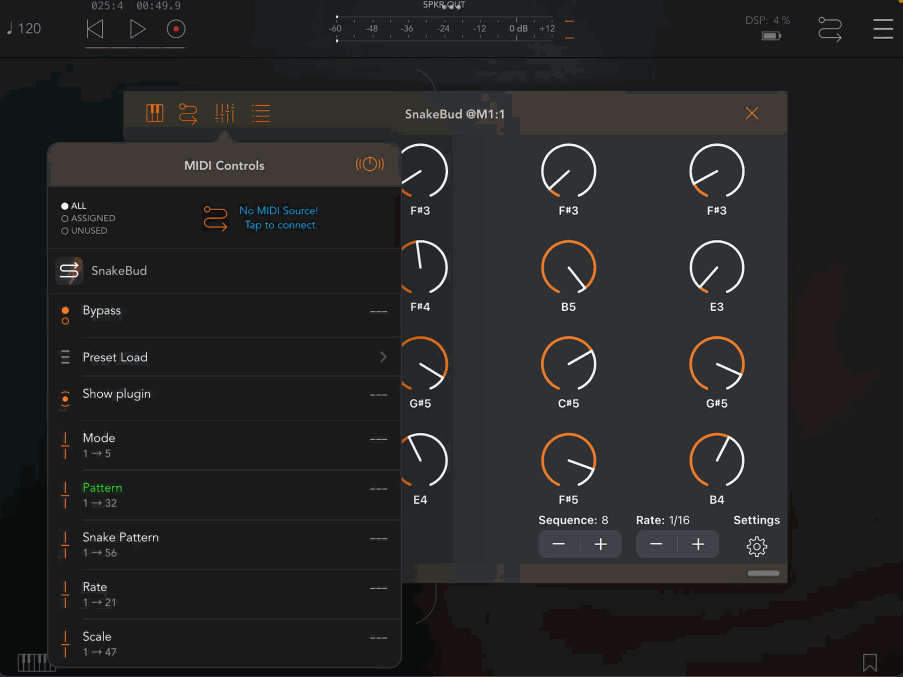
Task: Click the bookmark icon in bottom corner
Action: coord(870,662)
